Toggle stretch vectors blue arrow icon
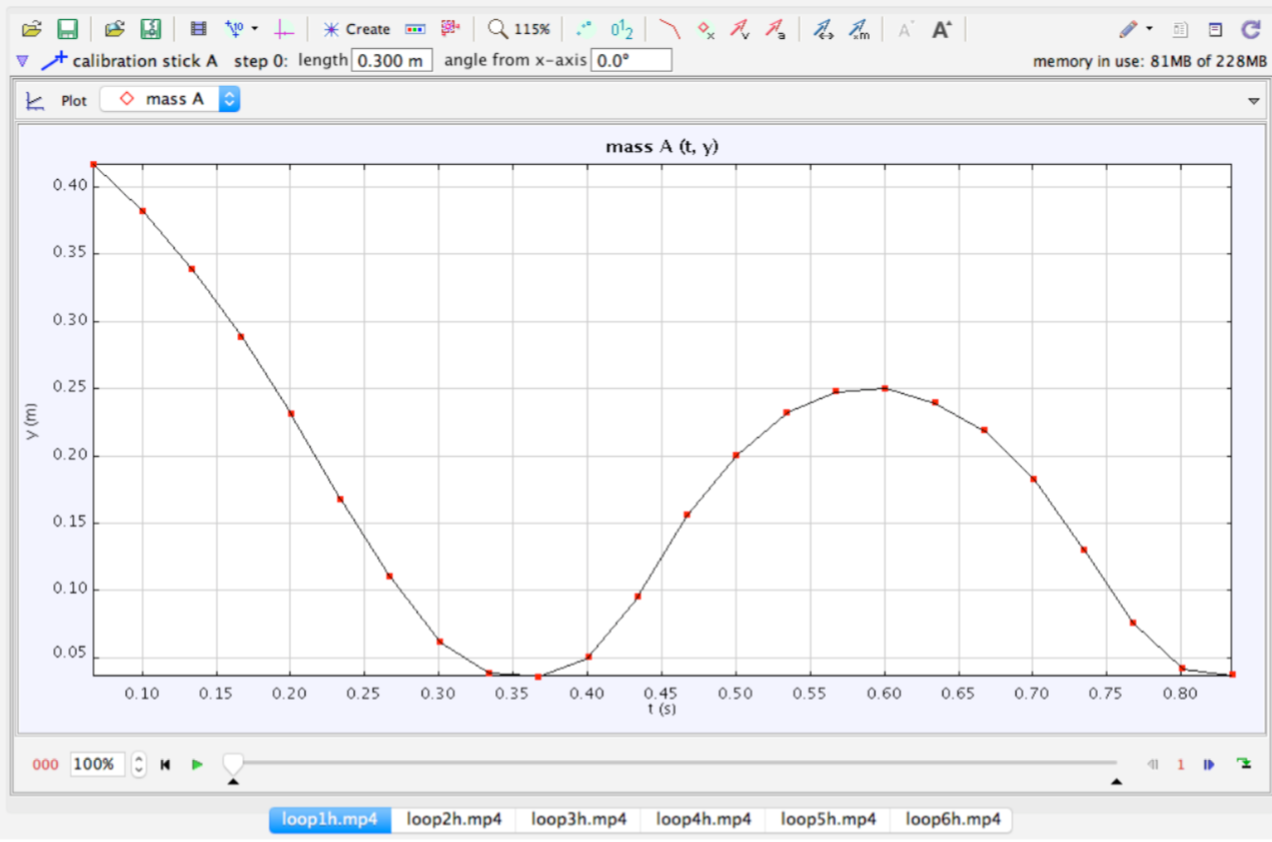Viewport: 1272px width, 842px height. pyautogui.click(x=822, y=29)
